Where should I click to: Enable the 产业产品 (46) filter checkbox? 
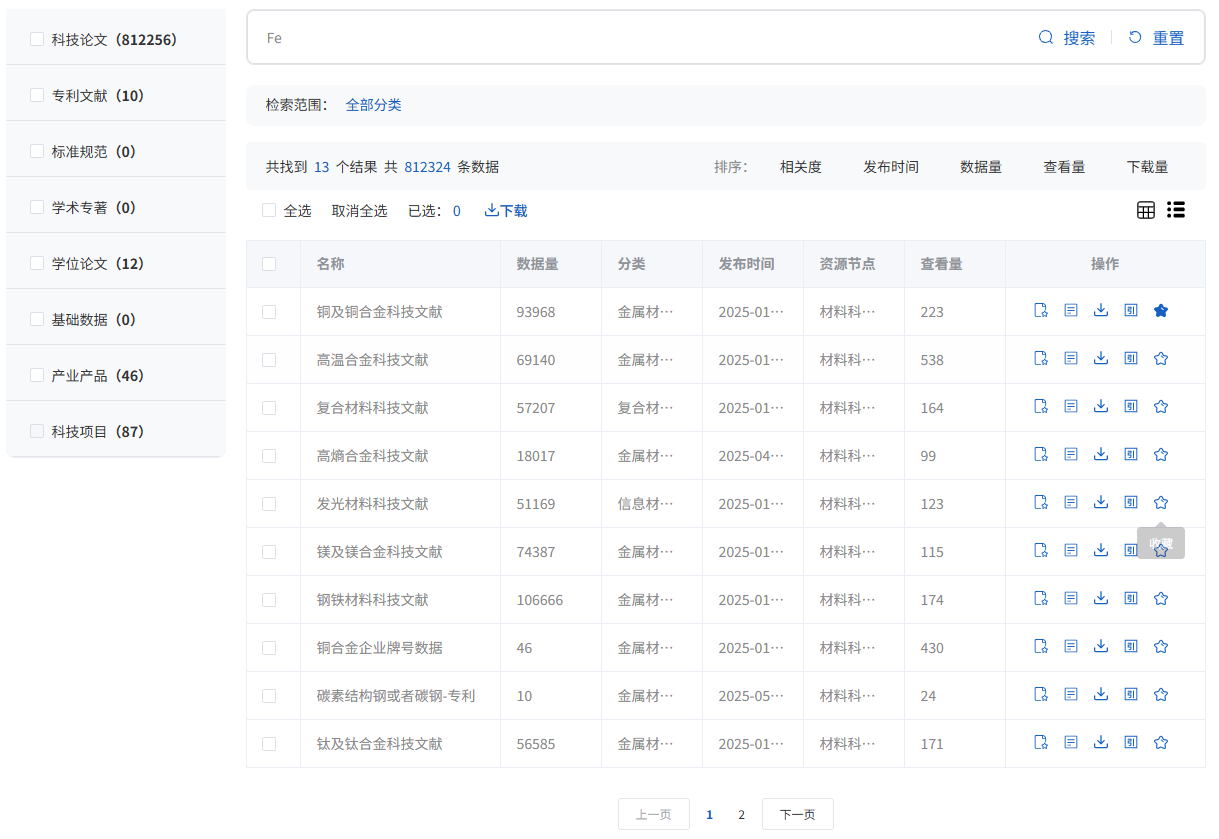pyautogui.click(x=37, y=375)
